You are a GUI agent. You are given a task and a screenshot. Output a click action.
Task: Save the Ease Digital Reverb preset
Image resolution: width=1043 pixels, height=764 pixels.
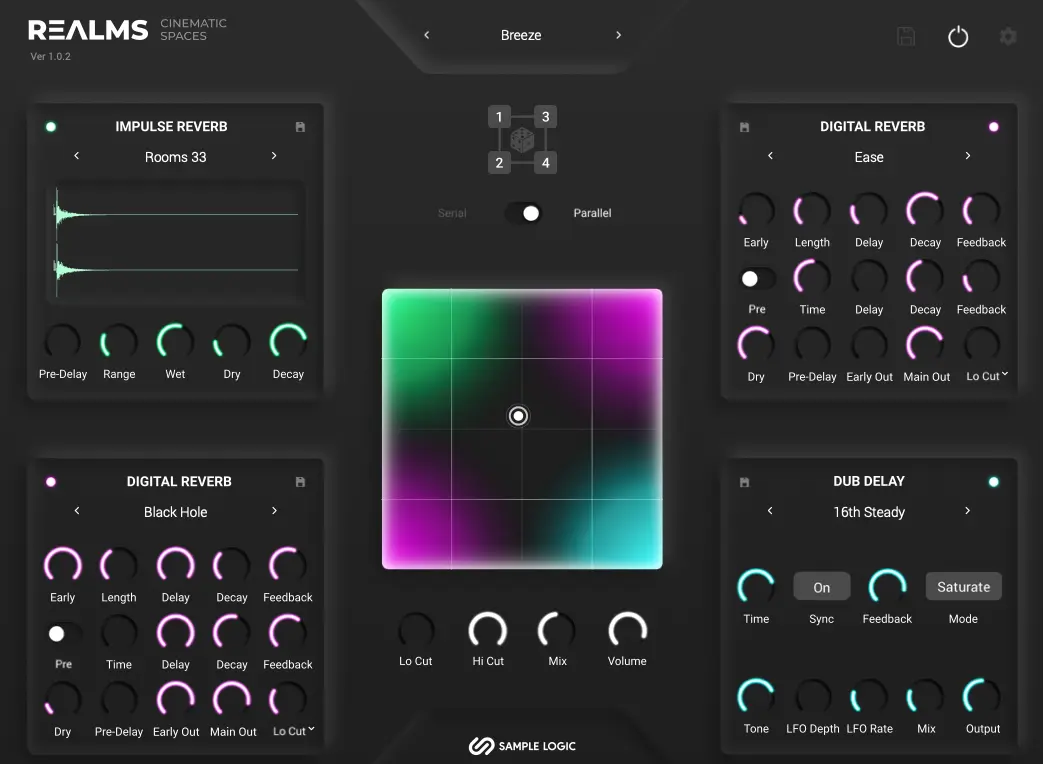(744, 127)
